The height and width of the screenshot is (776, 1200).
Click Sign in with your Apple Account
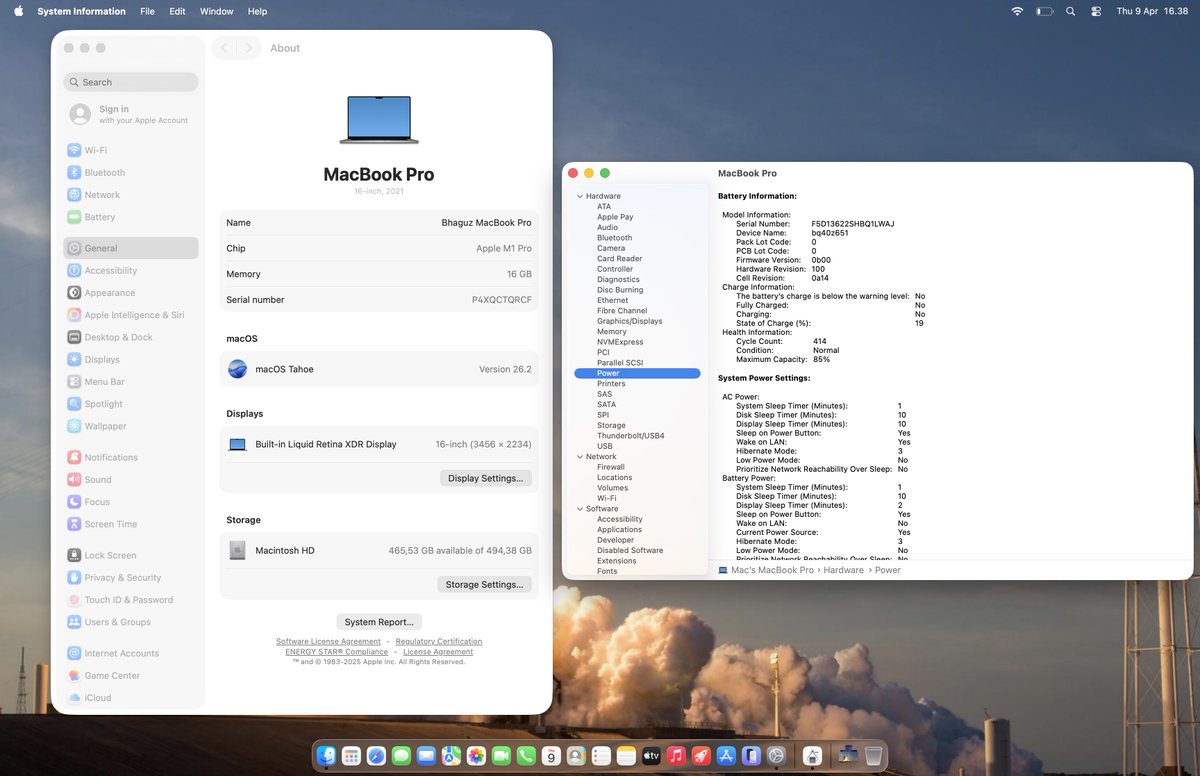click(131, 114)
